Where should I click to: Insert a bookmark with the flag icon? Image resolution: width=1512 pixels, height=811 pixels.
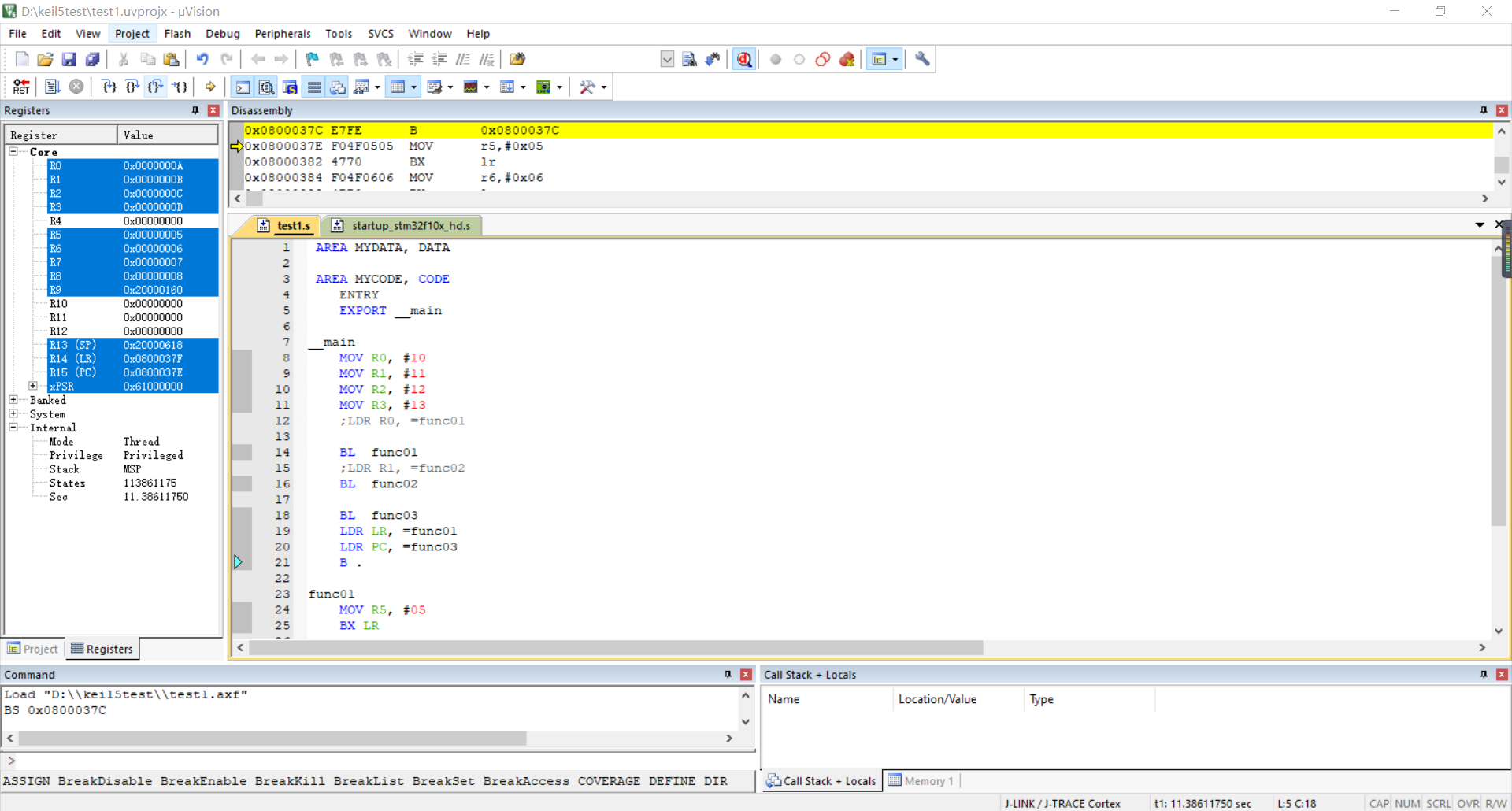[x=313, y=59]
